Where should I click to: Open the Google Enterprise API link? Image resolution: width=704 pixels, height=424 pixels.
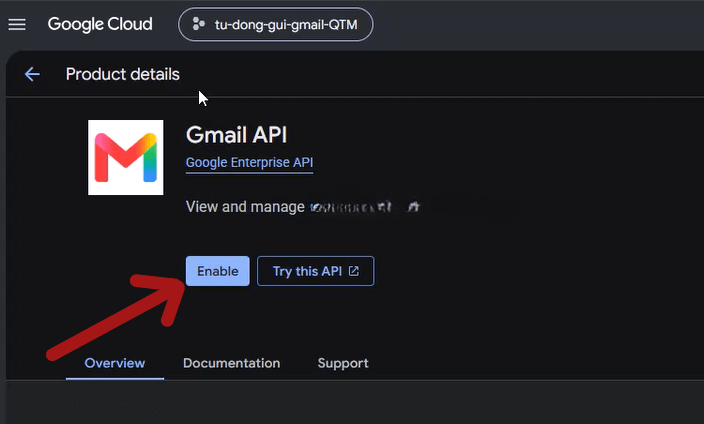click(250, 163)
